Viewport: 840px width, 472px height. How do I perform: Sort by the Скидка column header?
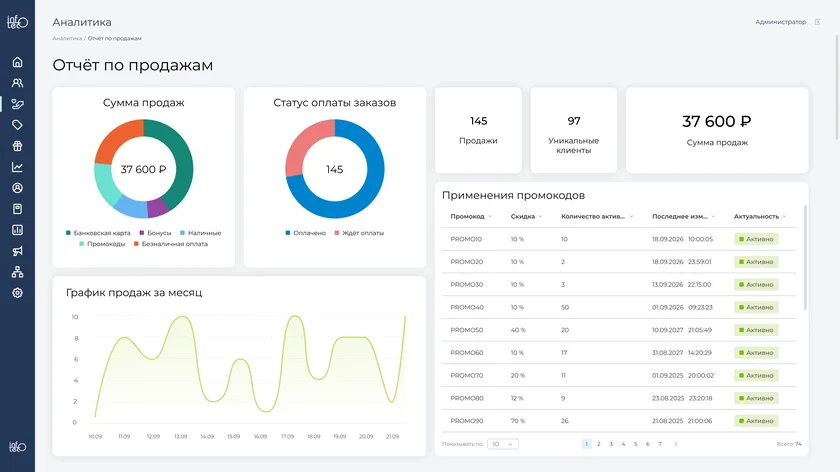pyautogui.click(x=526, y=216)
